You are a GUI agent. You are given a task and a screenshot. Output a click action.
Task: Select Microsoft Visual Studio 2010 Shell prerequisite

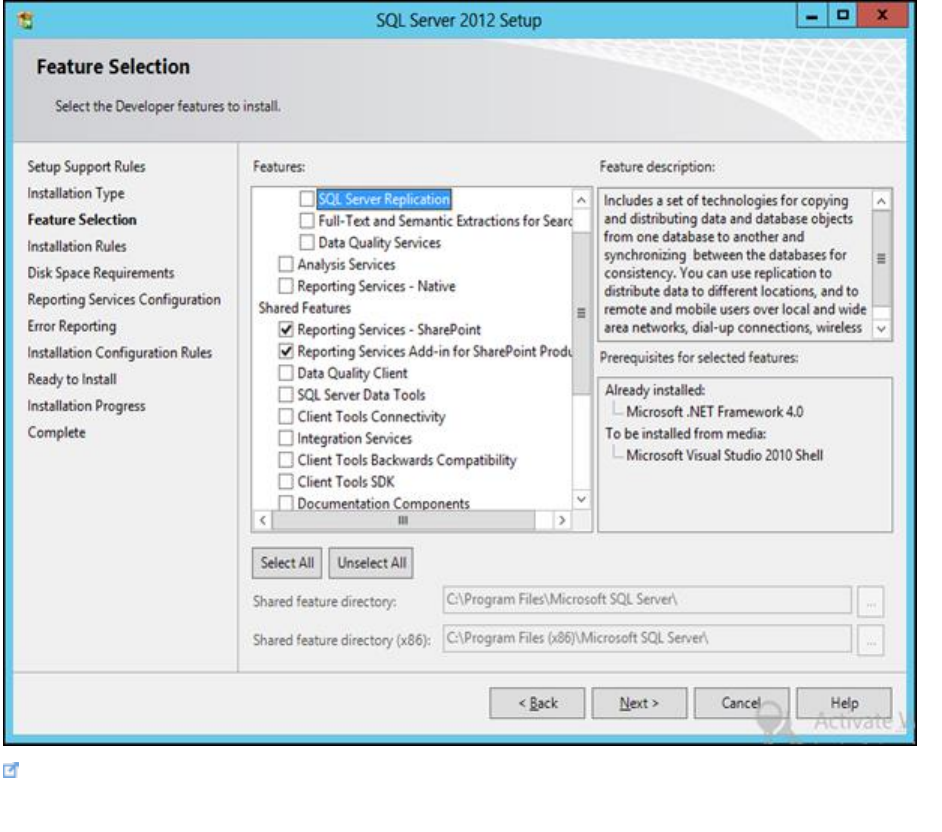725,455
